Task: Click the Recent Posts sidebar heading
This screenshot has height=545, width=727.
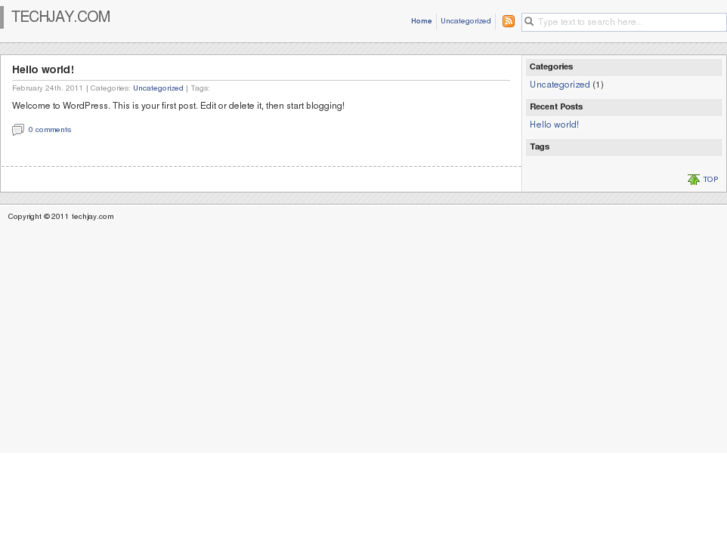Action: pyautogui.click(x=556, y=107)
